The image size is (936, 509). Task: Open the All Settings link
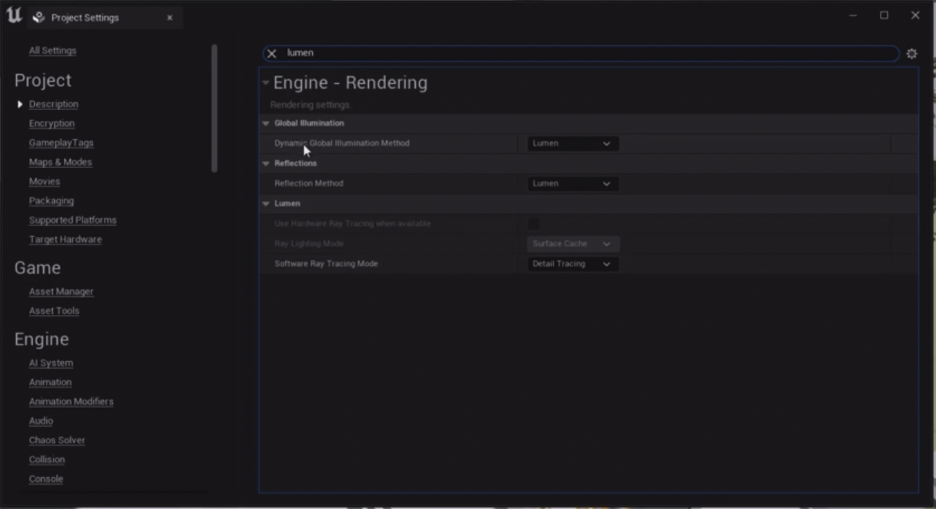(53, 51)
